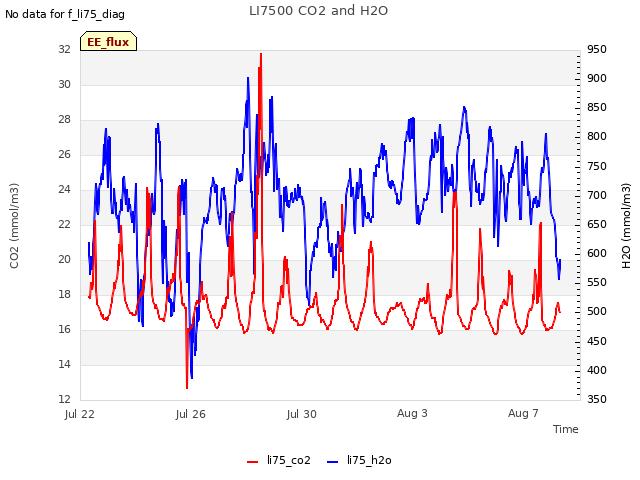Click the 14 value on CO2 axis
This screenshot has width=640, height=480.
[64, 364]
